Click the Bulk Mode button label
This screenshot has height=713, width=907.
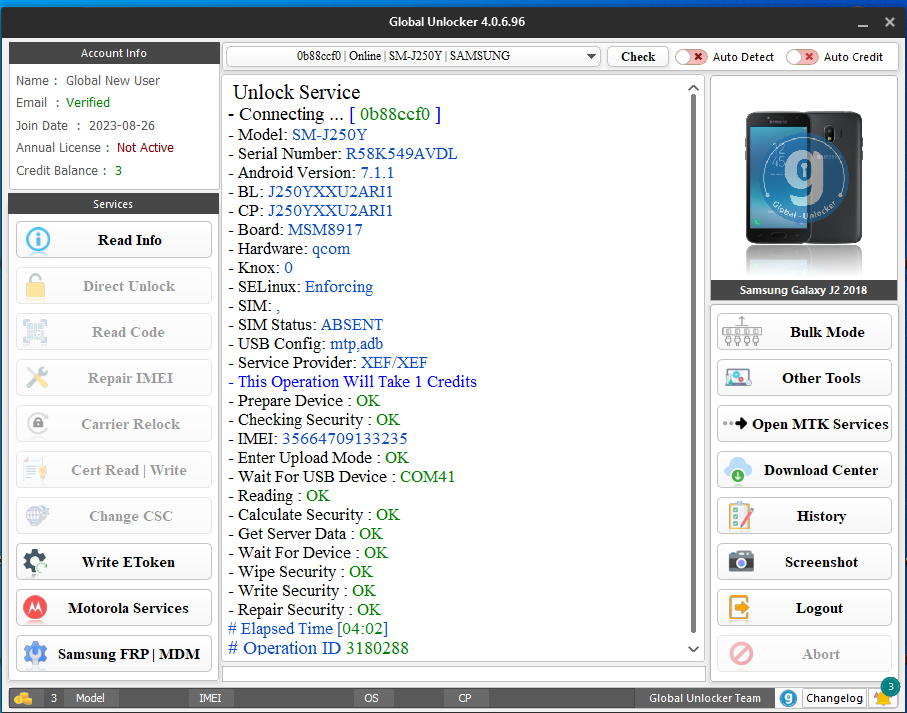coord(827,332)
